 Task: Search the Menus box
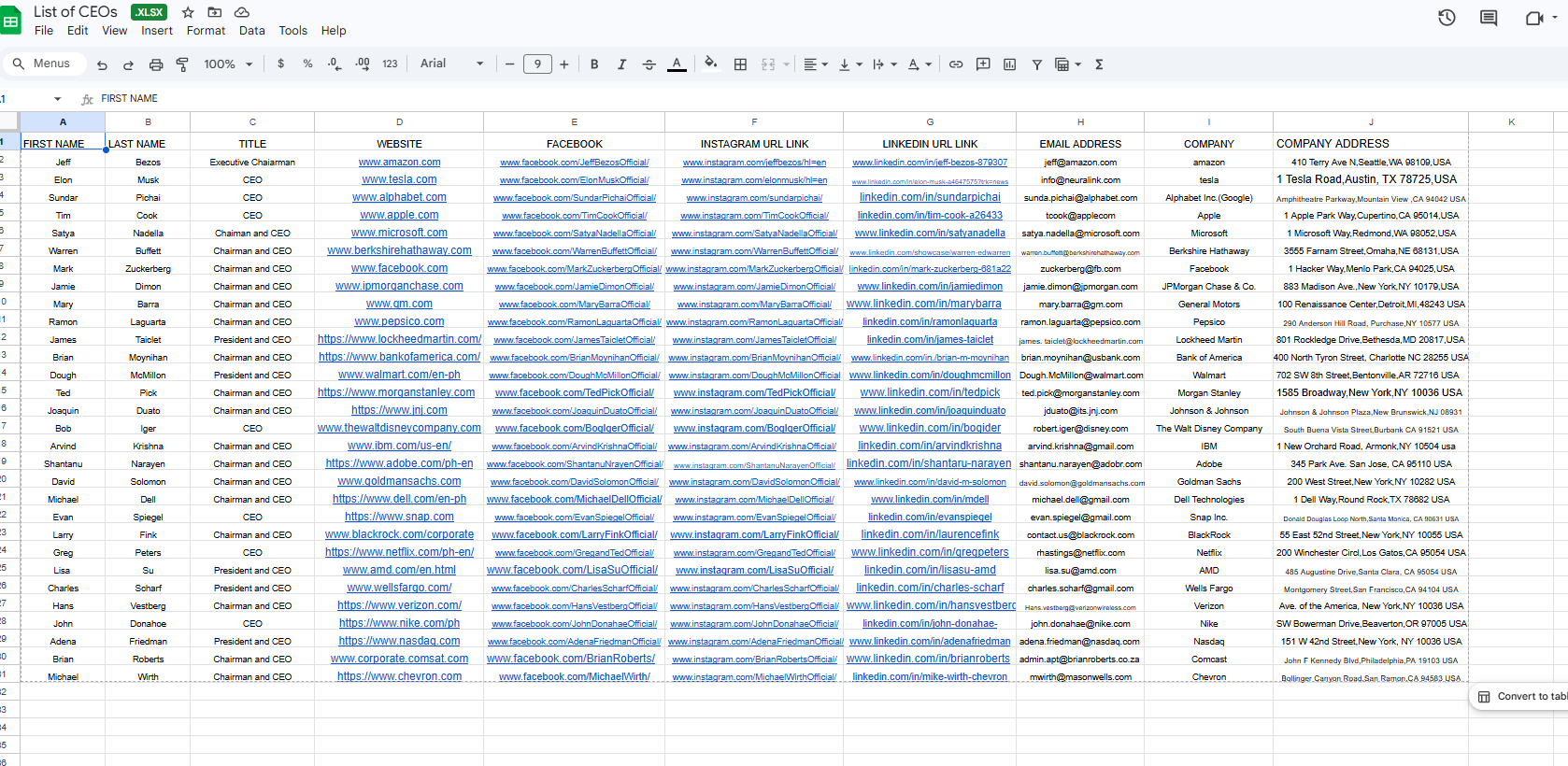(x=43, y=64)
